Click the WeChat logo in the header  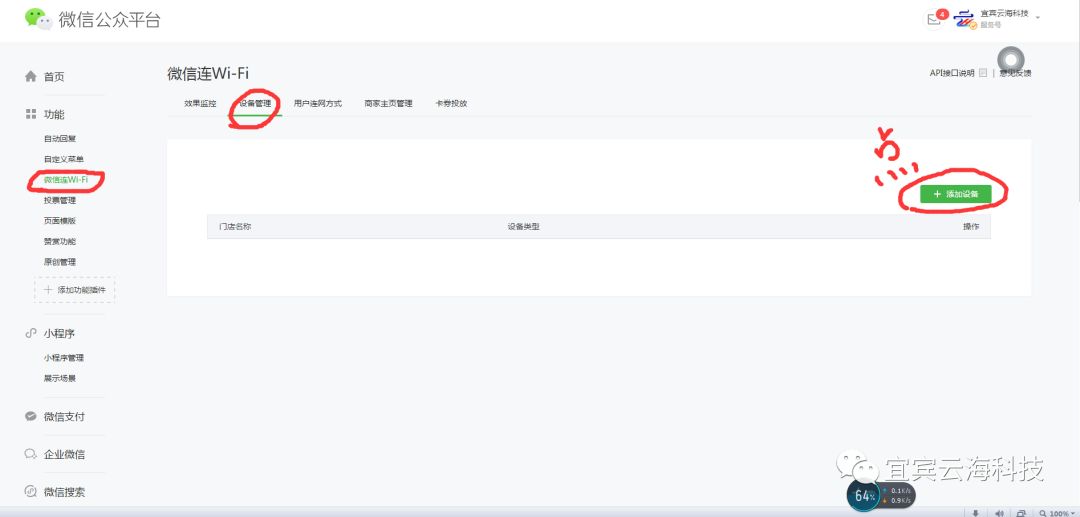[37, 19]
